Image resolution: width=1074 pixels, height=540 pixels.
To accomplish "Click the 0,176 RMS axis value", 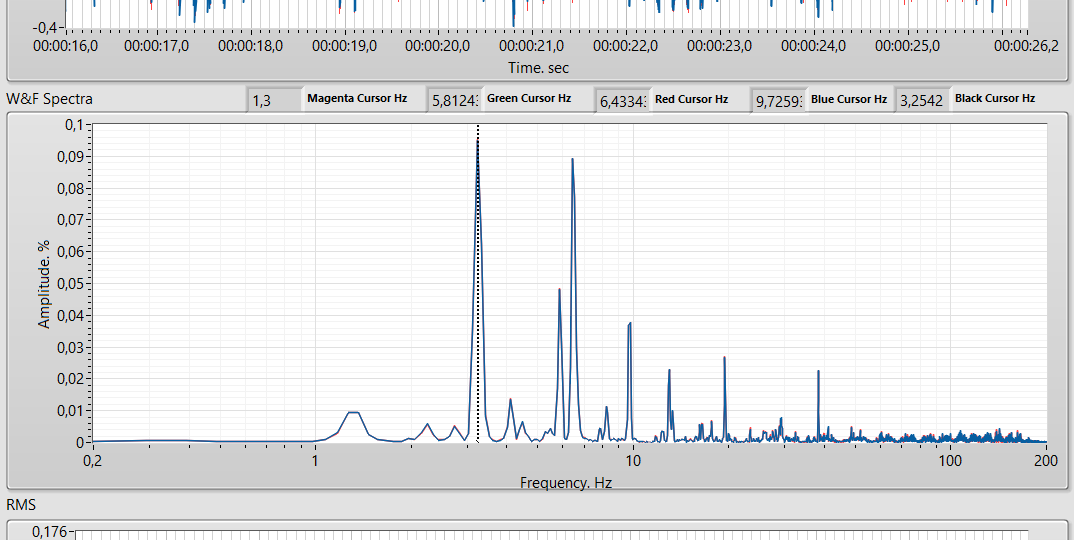I will (x=50, y=532).
